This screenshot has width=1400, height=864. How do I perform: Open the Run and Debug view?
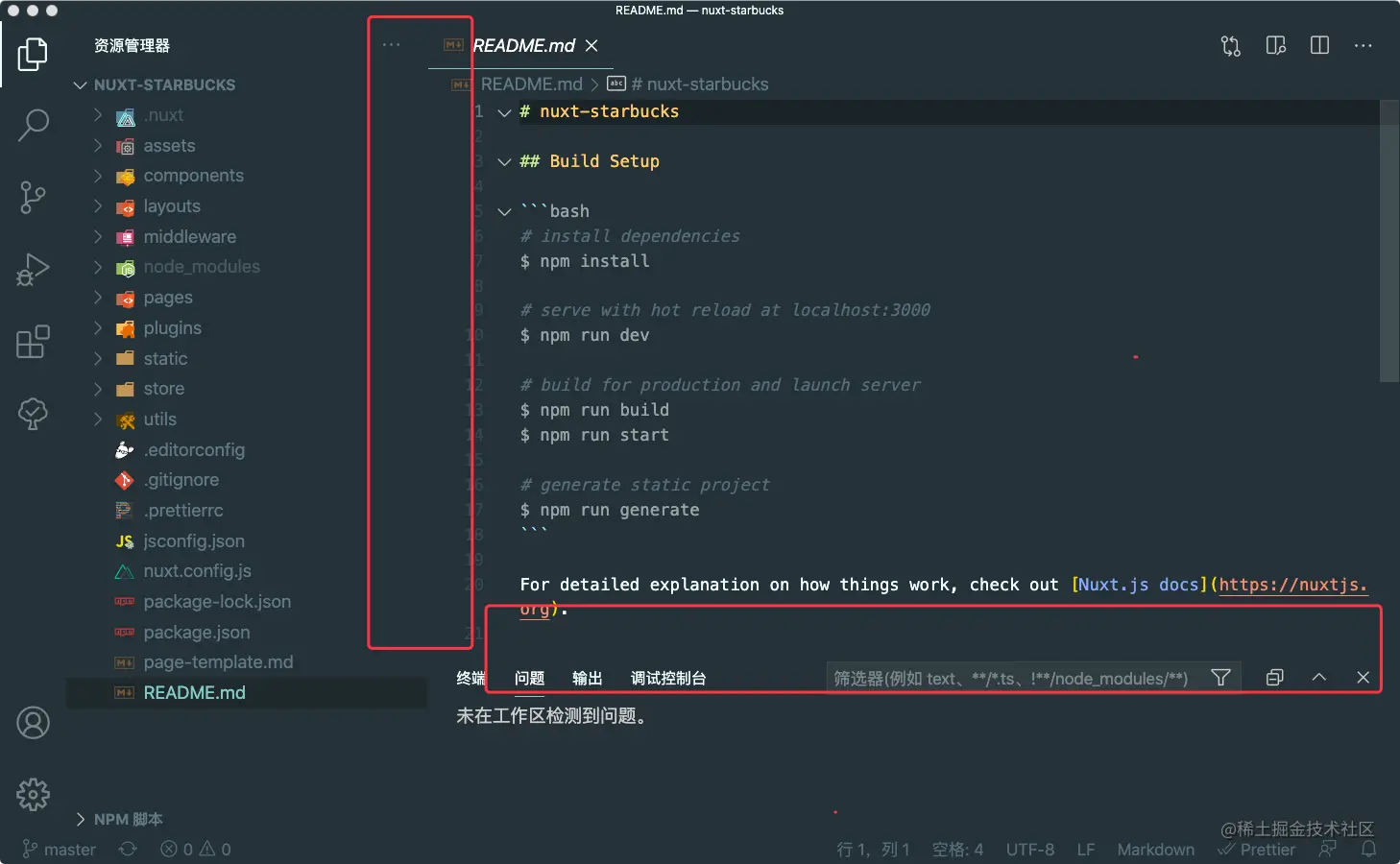33,270
